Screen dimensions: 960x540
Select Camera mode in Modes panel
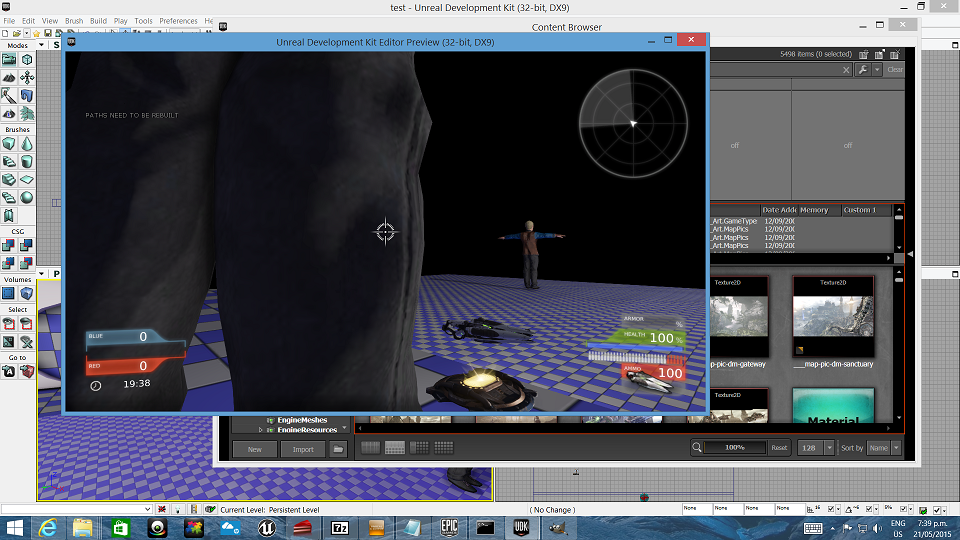[9, 59]
